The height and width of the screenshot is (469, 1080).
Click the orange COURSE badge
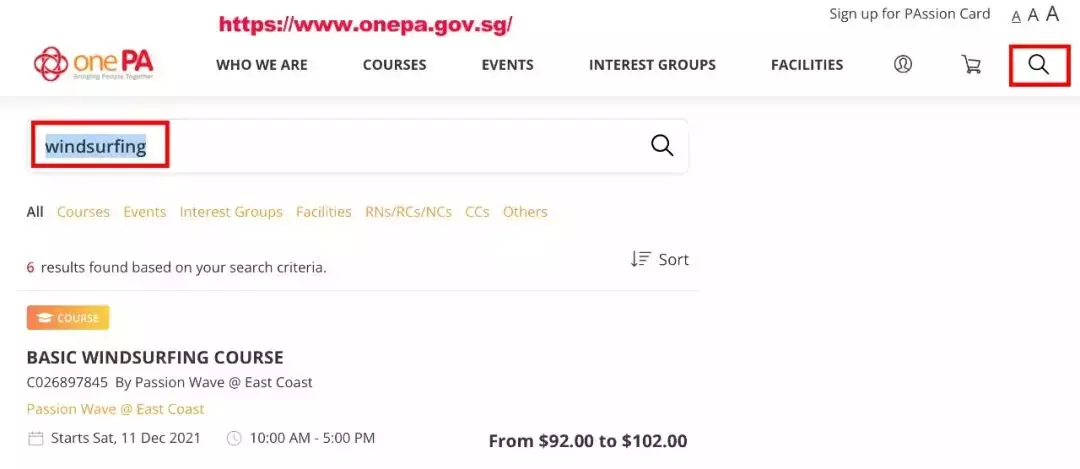pos(68,318)
